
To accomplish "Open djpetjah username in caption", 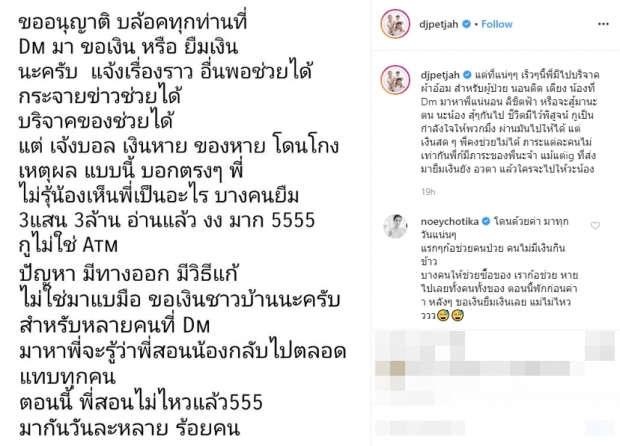I will click(440, 75).
